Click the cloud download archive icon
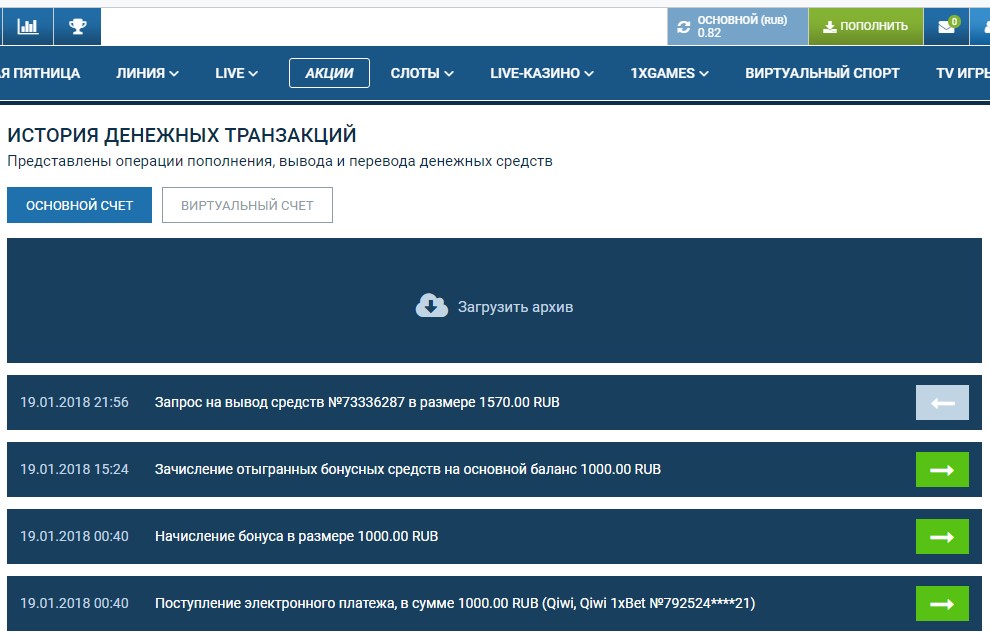Image resolution: width=990 pixels, height=633 pixels. (x=430, y=307)
